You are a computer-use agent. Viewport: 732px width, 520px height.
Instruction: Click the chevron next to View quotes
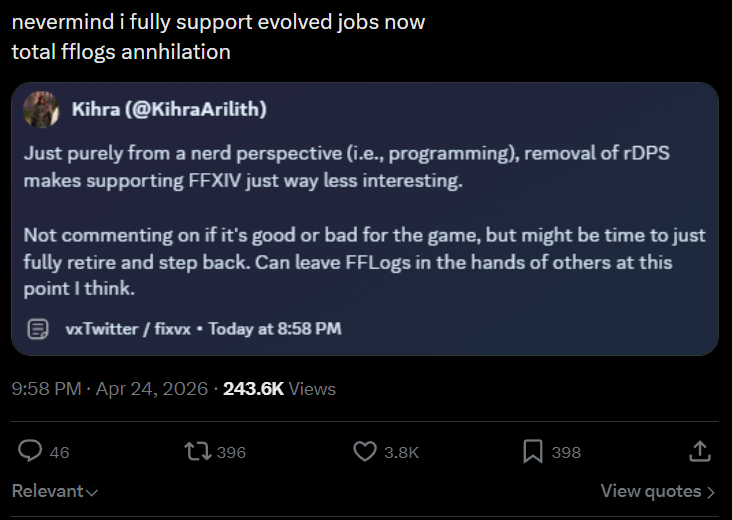(711, 492)
